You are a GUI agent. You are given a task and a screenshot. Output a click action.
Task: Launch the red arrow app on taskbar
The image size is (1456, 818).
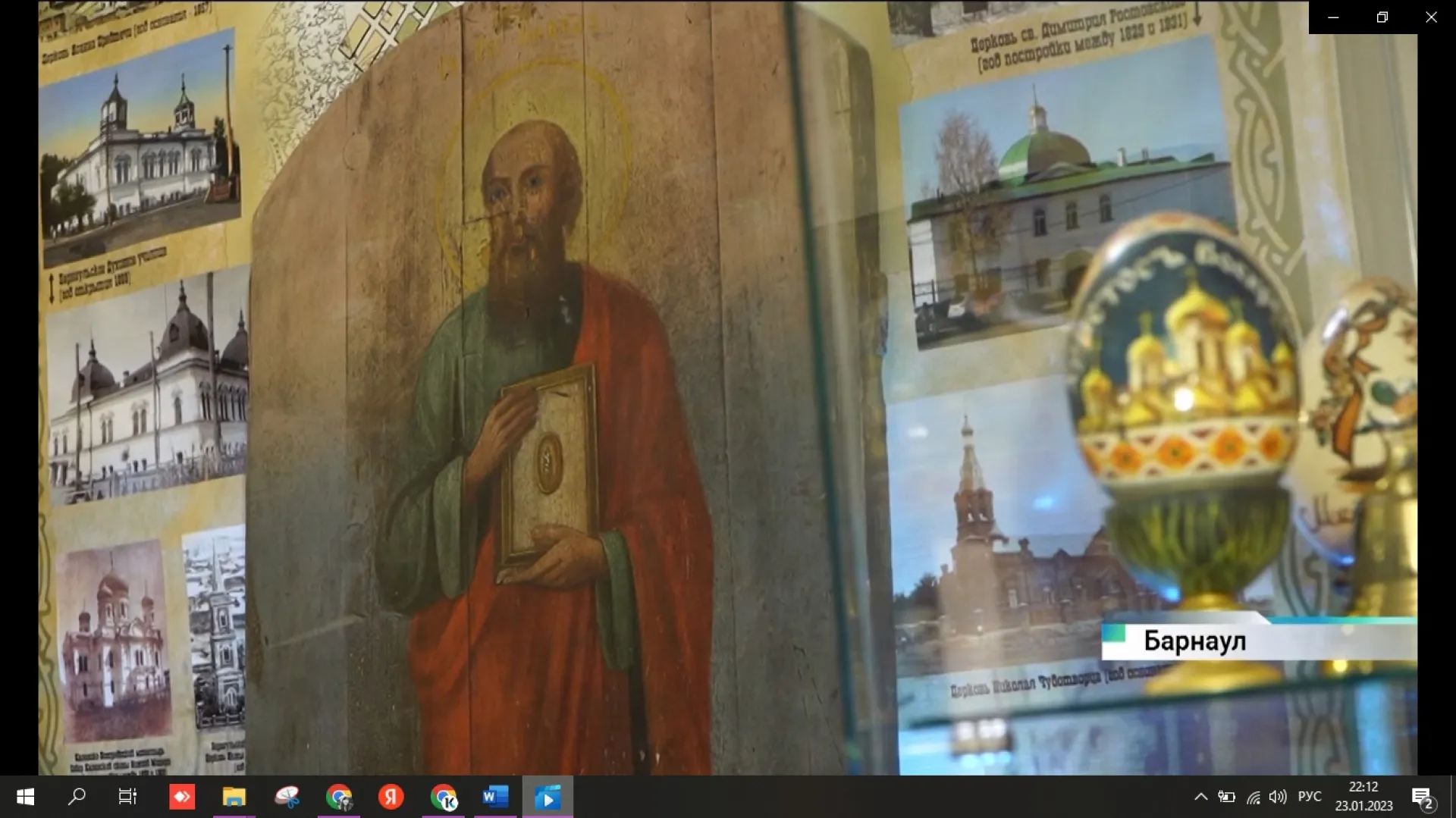(182, 797)
